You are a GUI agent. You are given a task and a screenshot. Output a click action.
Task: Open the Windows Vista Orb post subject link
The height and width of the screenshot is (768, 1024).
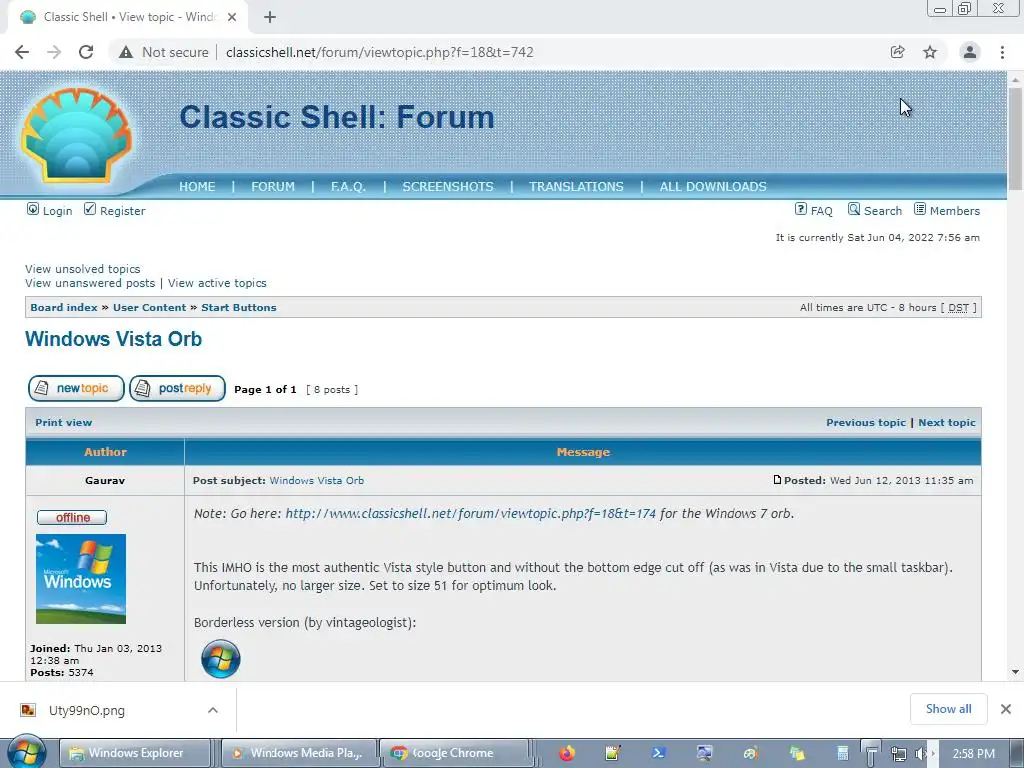(x=317, y=481)
